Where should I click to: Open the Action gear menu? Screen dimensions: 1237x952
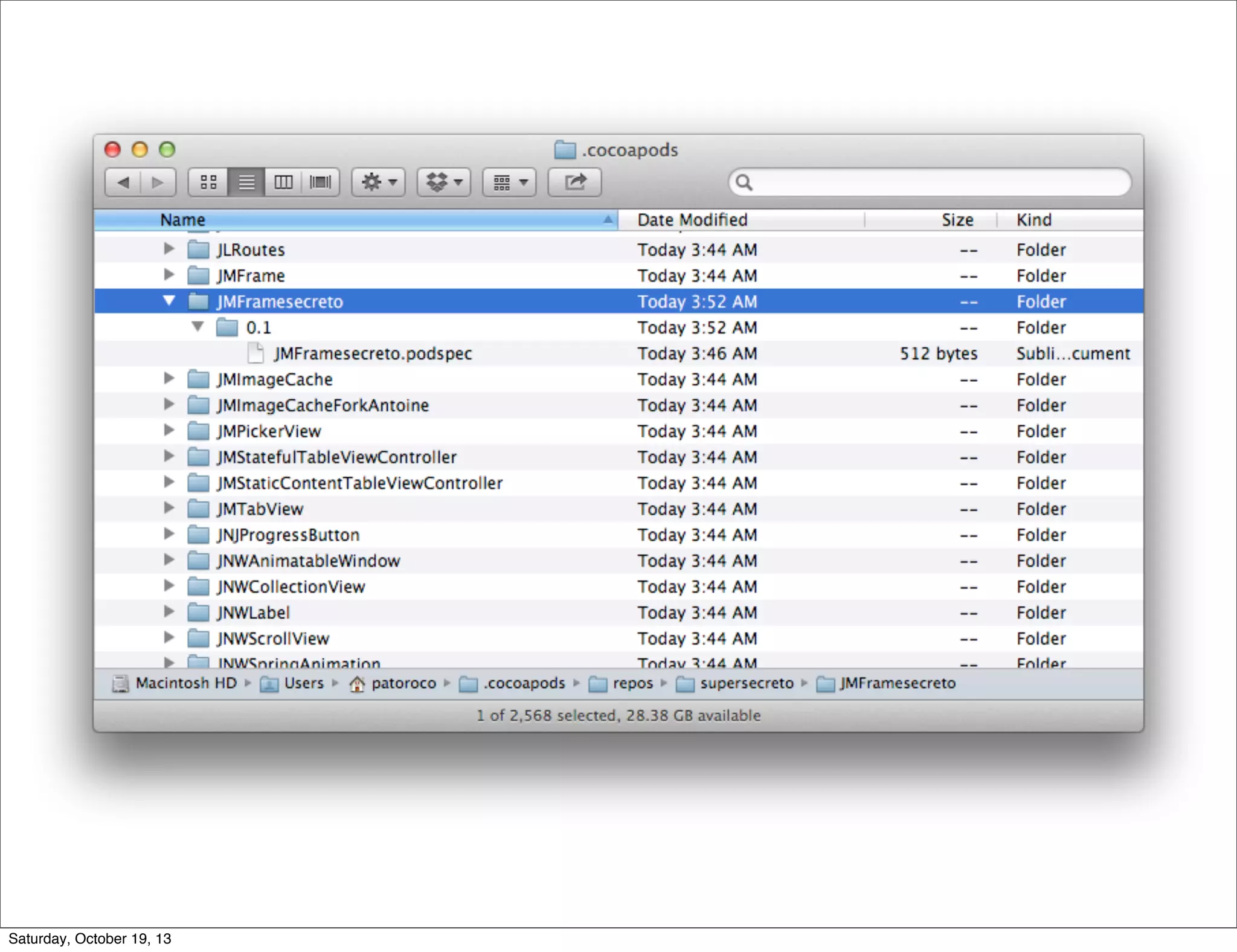[x=379, y=182]
